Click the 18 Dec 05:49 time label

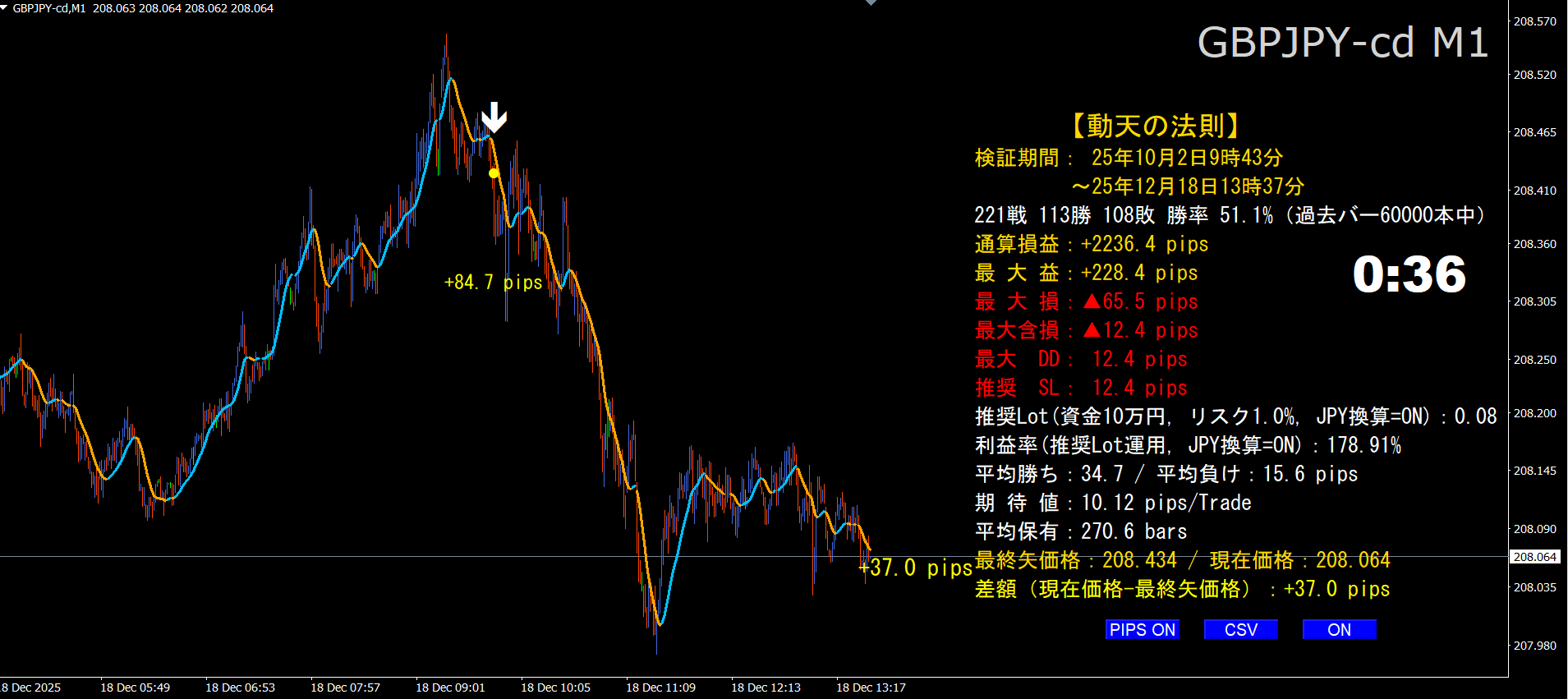(x=135, y=688)
